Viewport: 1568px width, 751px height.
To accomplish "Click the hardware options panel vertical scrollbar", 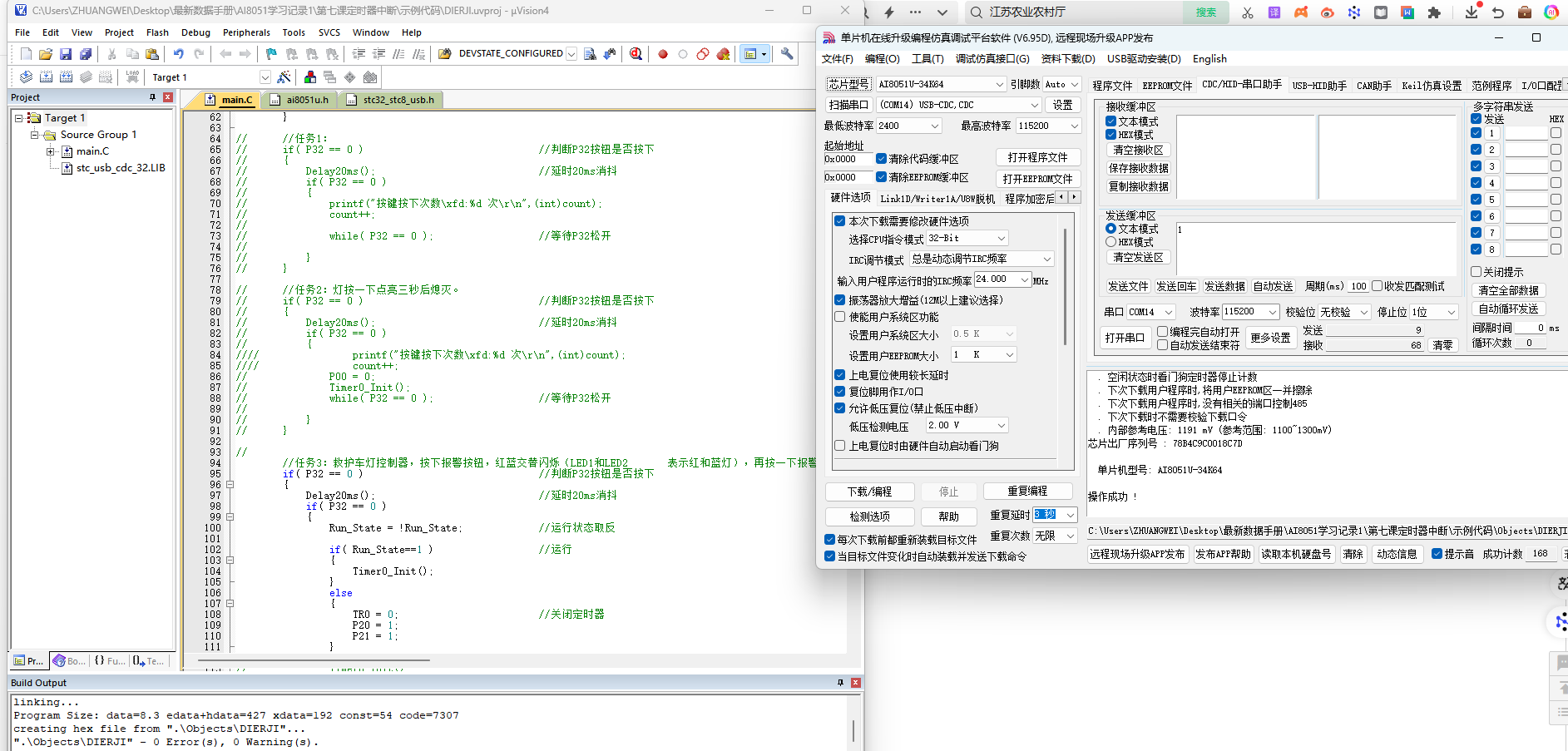I will [1066, 287].
